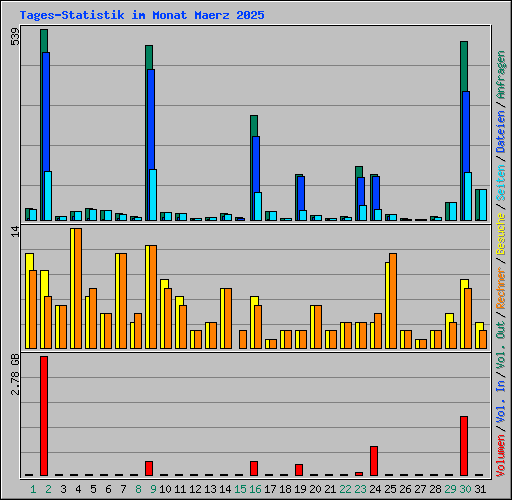Viewport: 512px width, 500px height.
Task: Click the tall red volume bar for day 2
Action: (x=44, y=416)
